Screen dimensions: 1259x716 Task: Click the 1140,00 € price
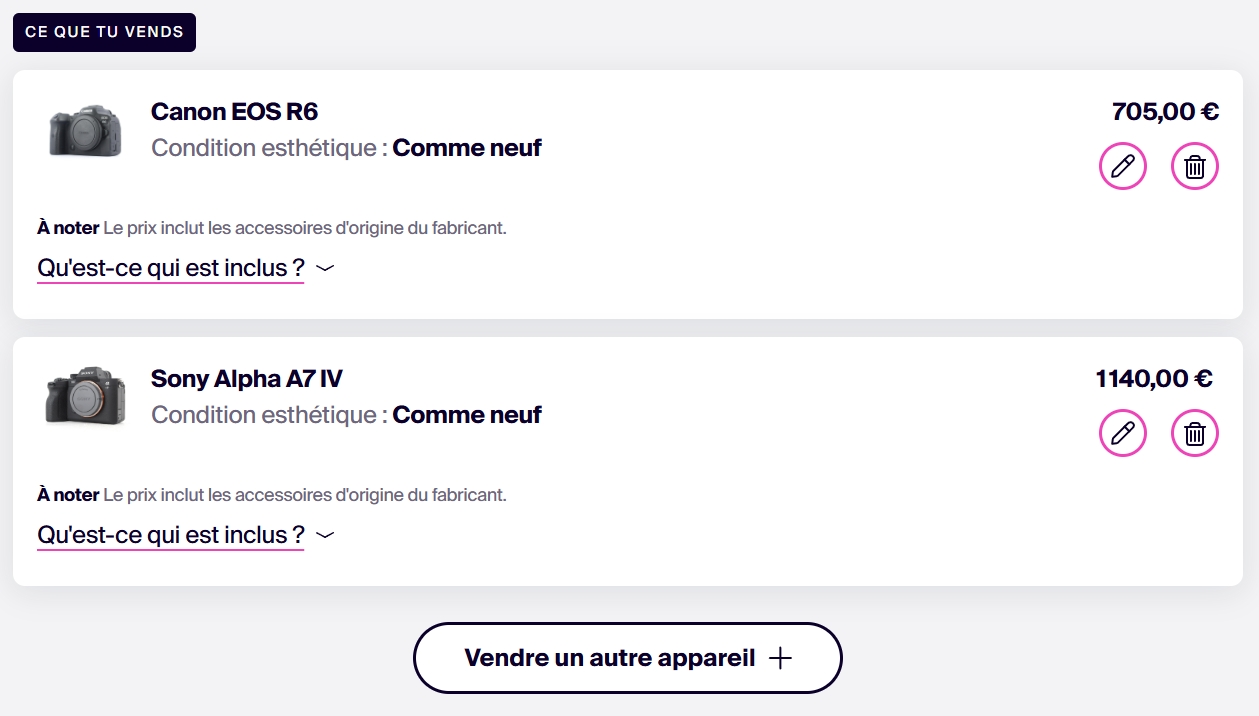(x=1154, y=378)
